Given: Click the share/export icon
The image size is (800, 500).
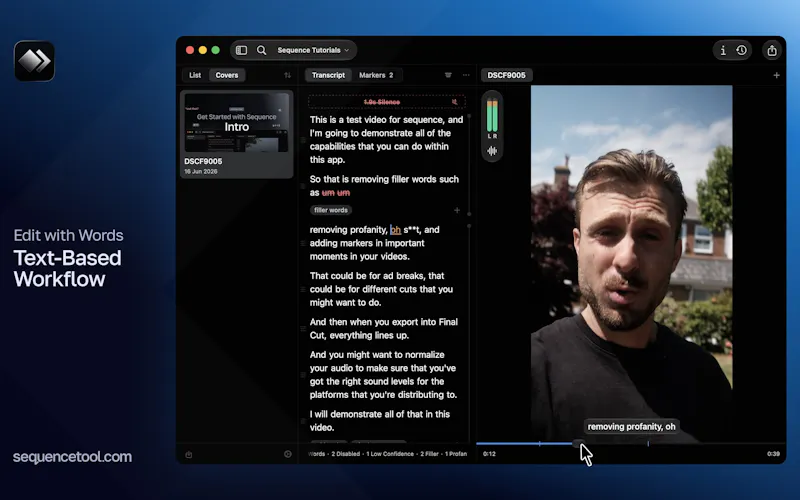Looking at the screenshot, I should point(772,50).
